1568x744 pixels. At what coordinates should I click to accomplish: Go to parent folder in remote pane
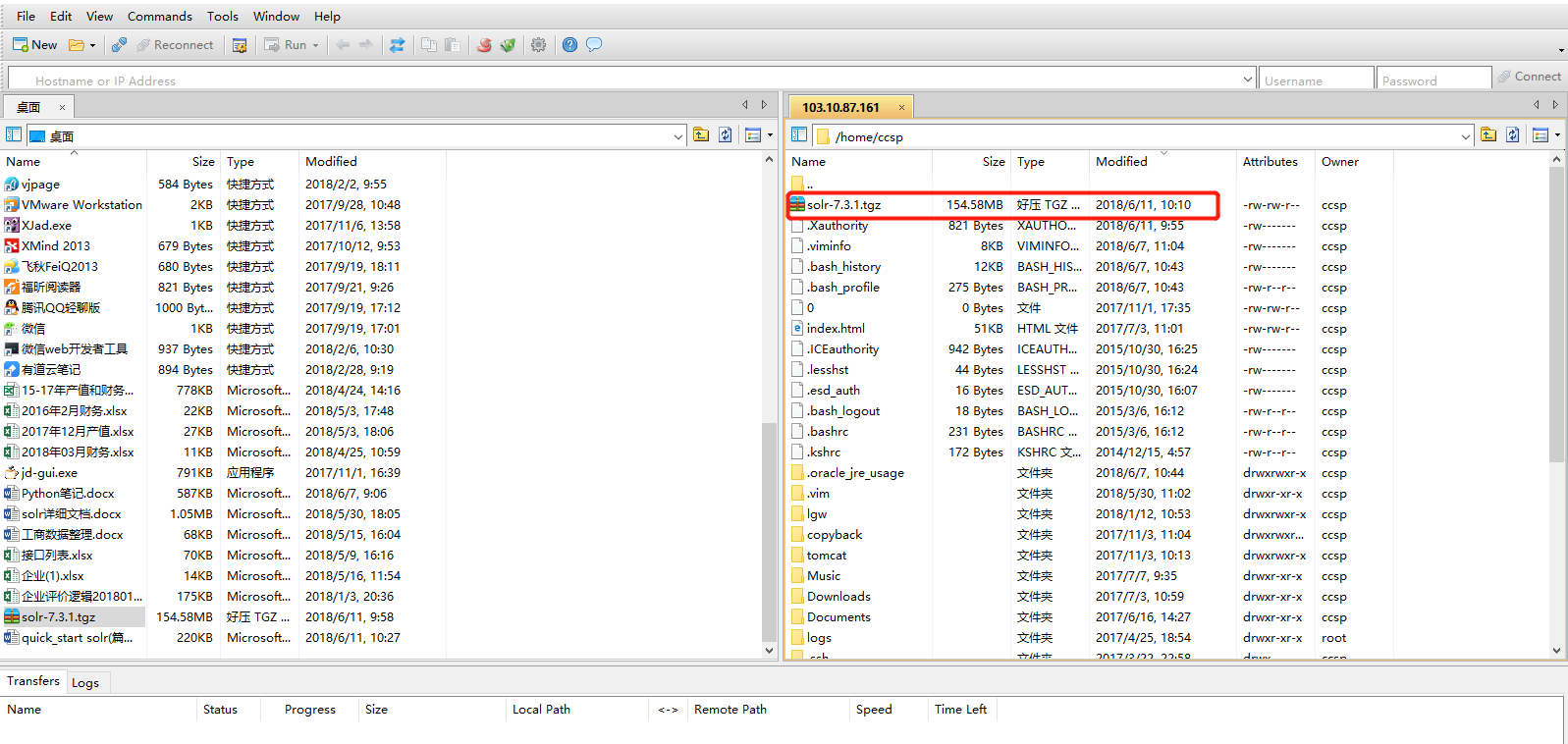1488,135
